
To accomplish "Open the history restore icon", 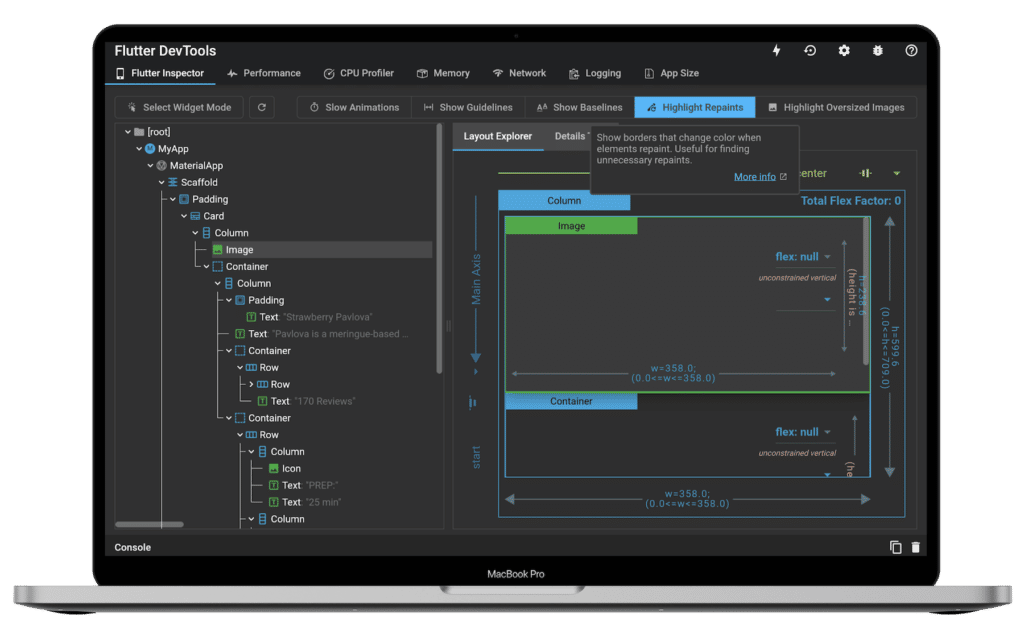I will 810,51.
